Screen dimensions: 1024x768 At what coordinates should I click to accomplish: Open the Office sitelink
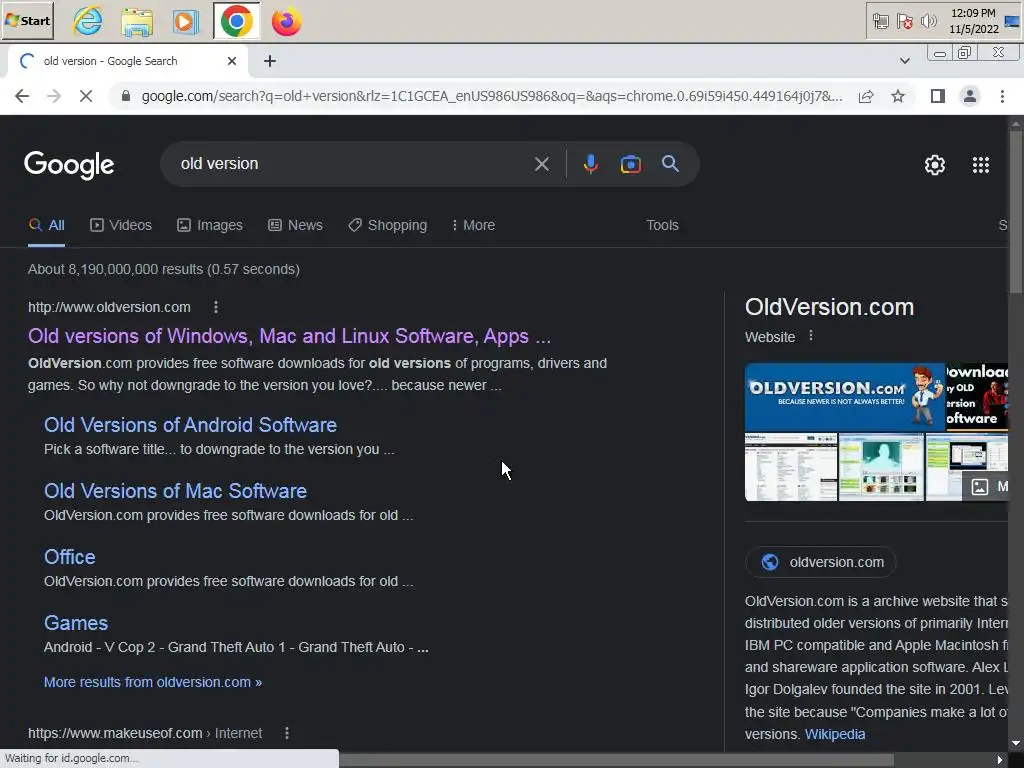point(69,557)
